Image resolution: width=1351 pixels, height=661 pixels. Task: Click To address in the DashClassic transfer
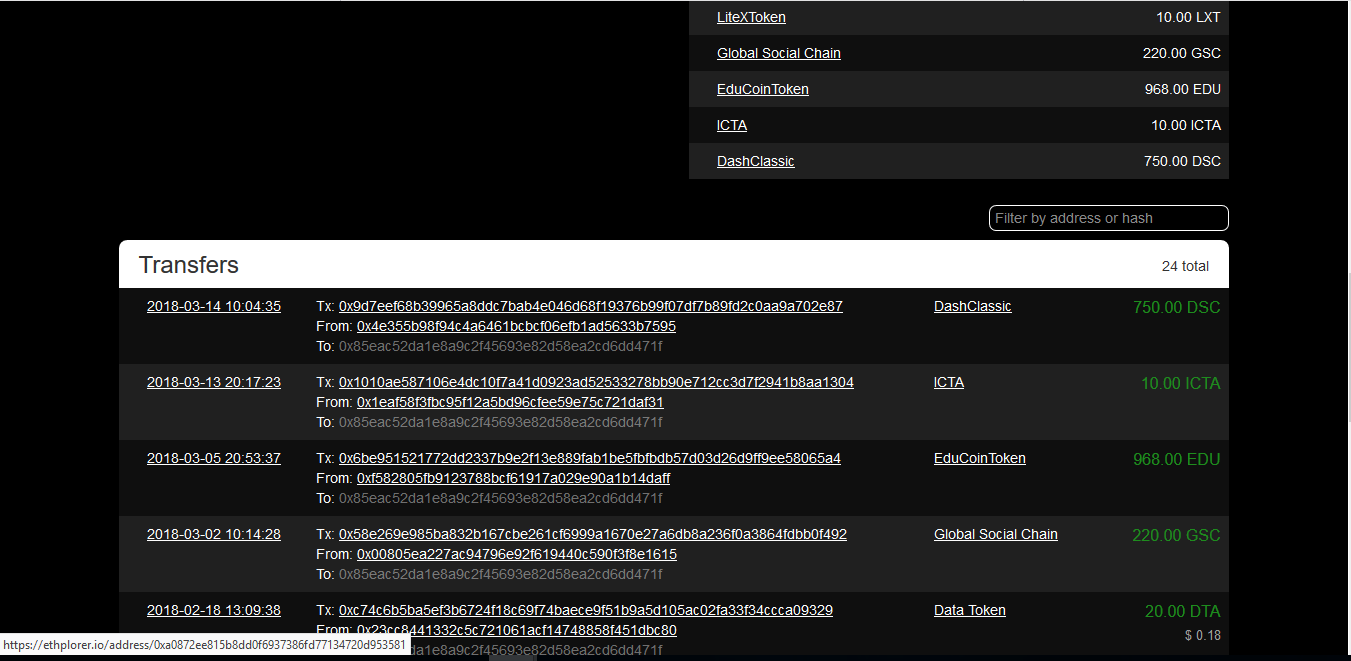(x=500, y=346)
